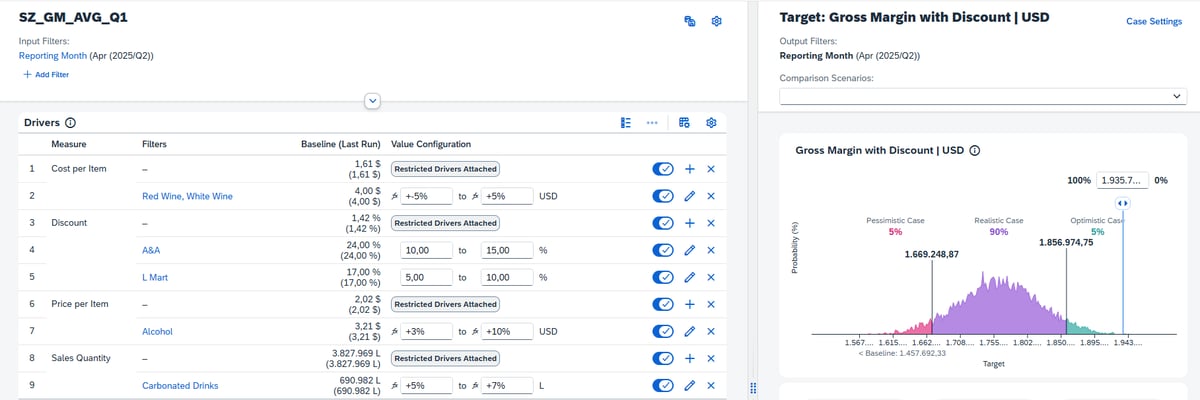Image resolution: width=1200 pixels, height=400 pixels.
Task: Edit the Red Wine, White Wine driver
Action: [690, 196]
